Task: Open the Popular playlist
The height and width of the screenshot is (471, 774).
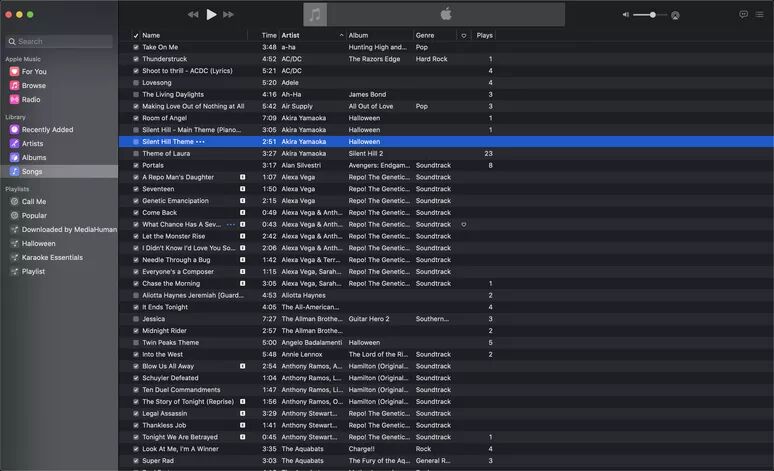Action: pos(34,215)
